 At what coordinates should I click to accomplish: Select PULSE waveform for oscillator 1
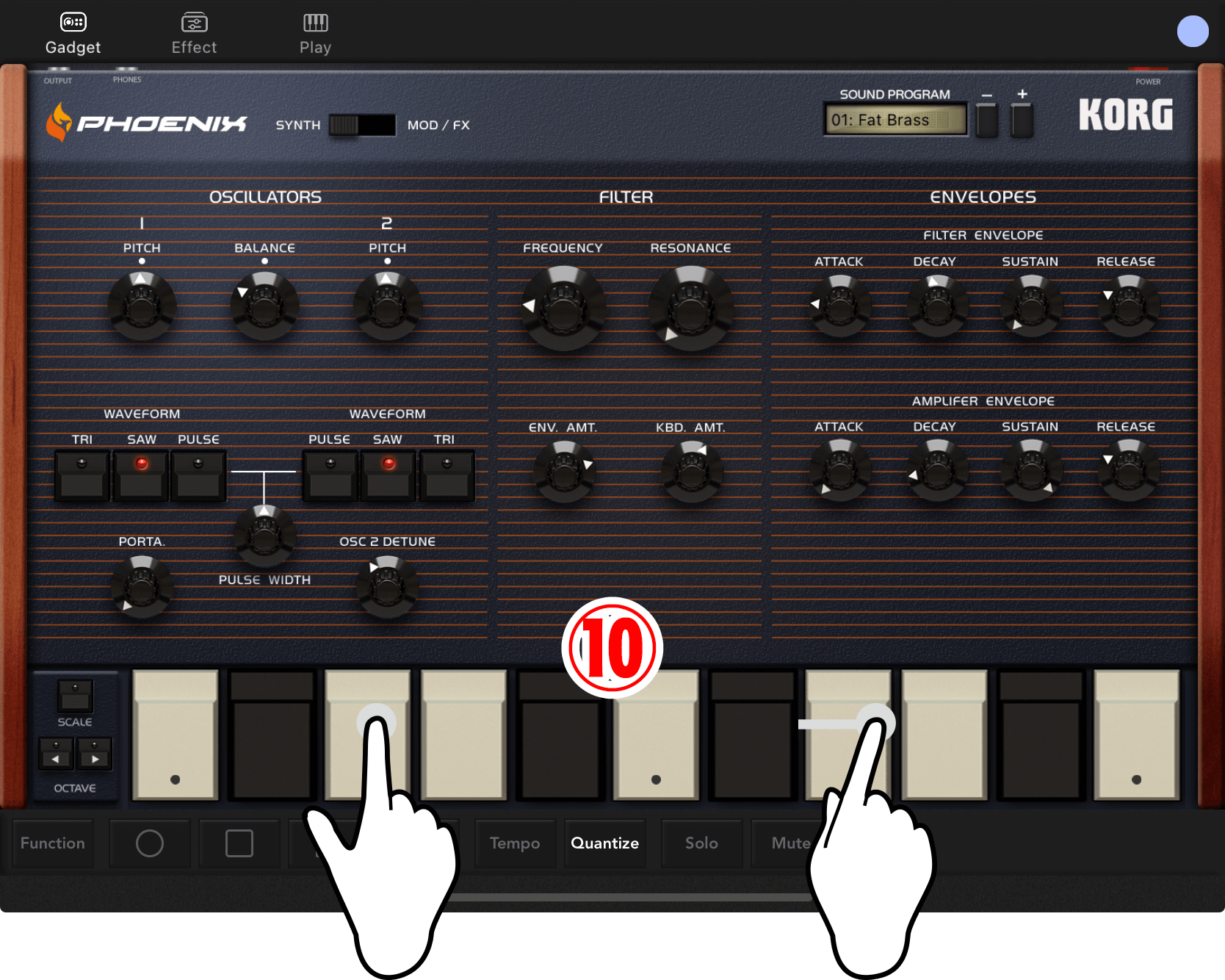(198, 476)
